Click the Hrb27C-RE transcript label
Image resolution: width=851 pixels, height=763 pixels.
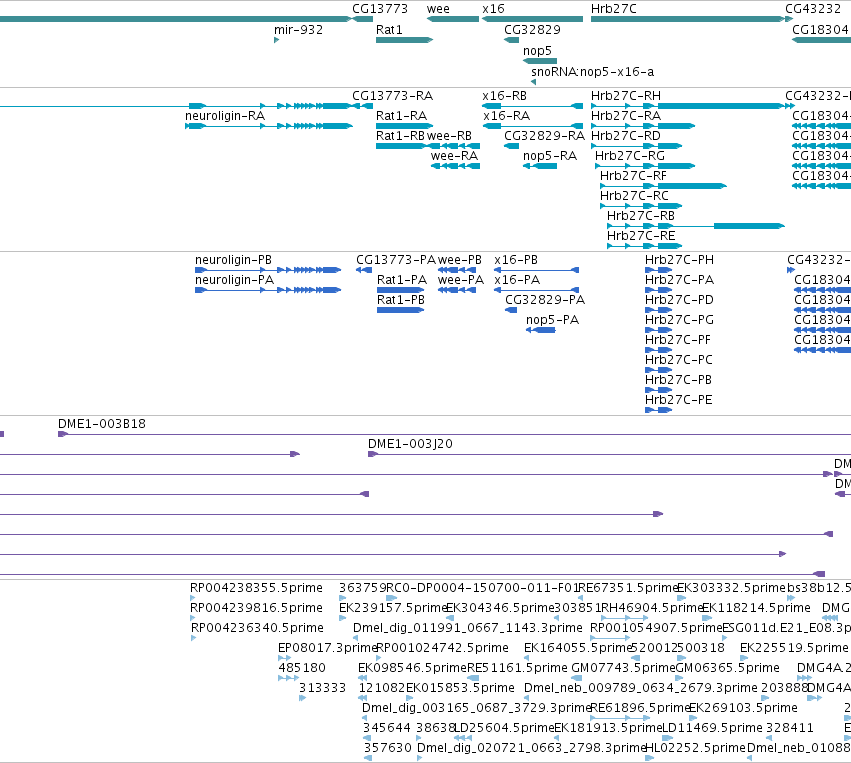click(x=641, y=236)
